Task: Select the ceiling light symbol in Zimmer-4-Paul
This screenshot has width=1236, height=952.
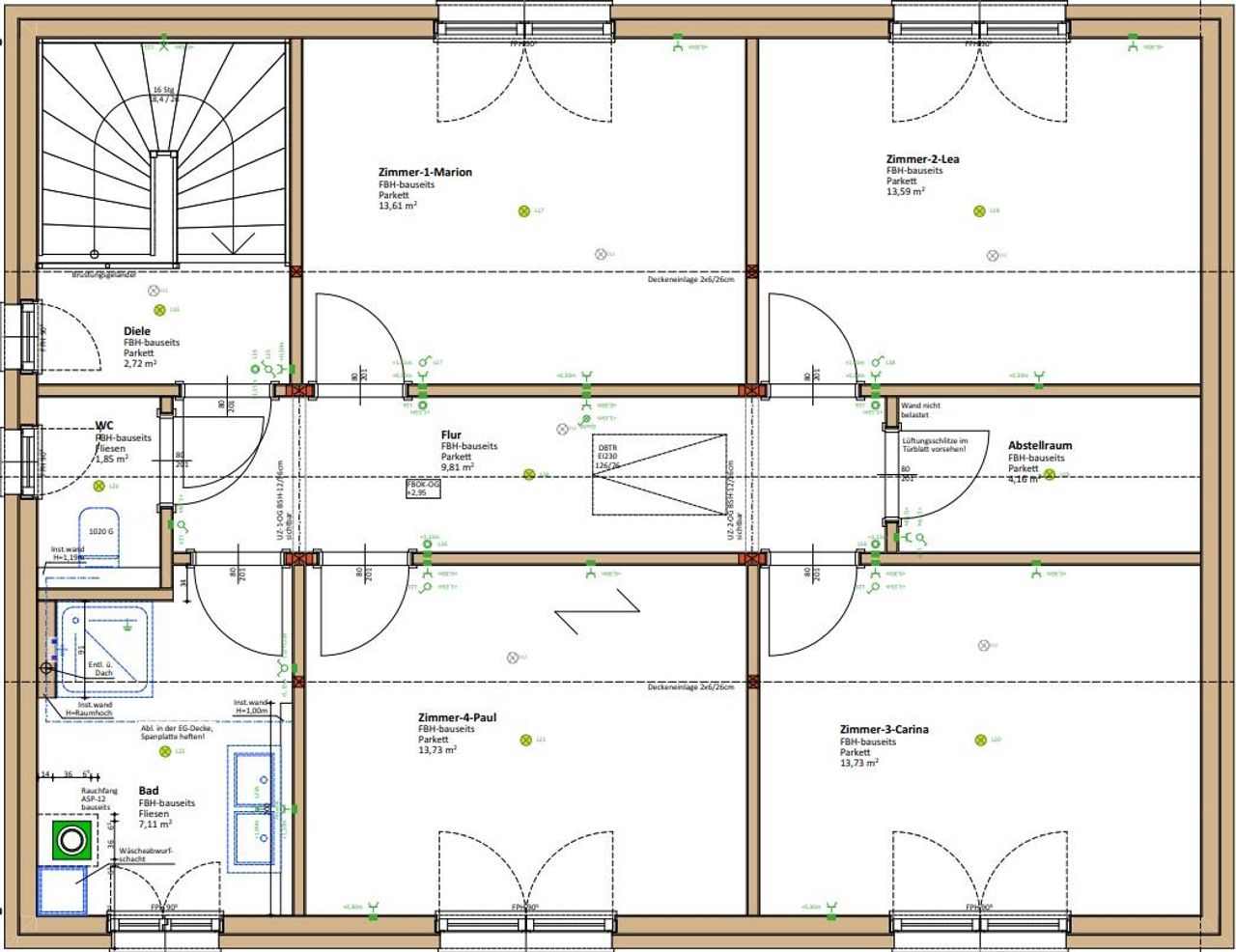Action: [526, 740]
